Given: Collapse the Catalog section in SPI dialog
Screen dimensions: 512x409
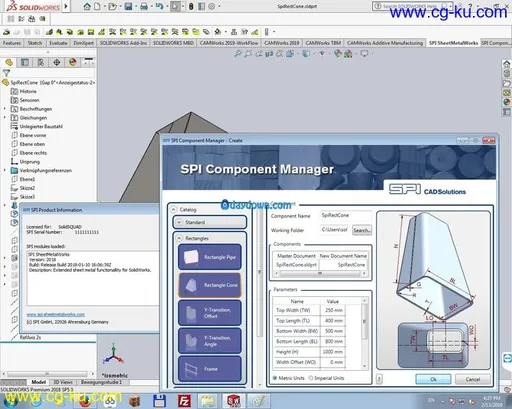Looking at the screenshot, I should (174, 210).
